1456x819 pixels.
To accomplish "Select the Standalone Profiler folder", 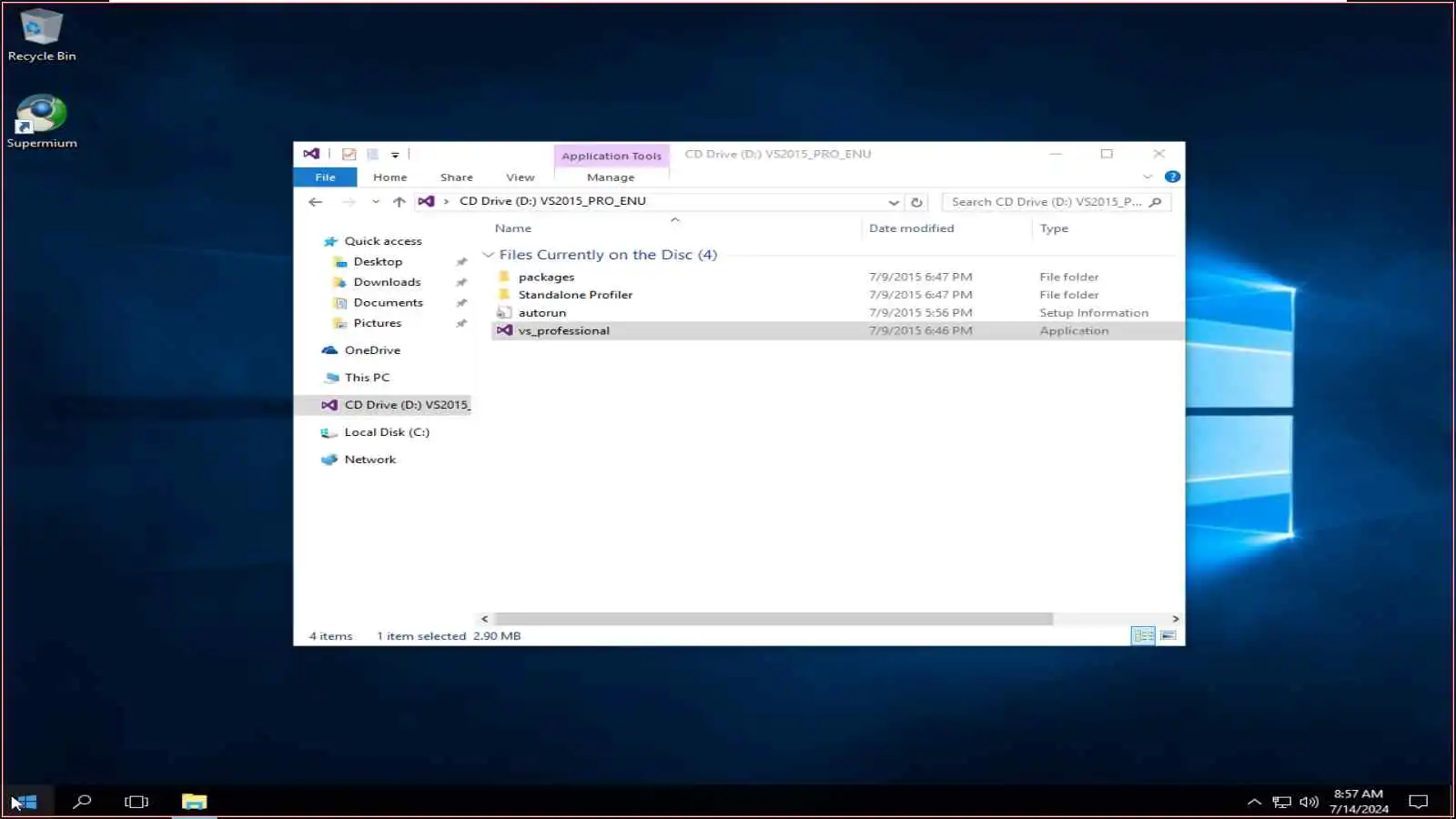I will pos(575,295).
